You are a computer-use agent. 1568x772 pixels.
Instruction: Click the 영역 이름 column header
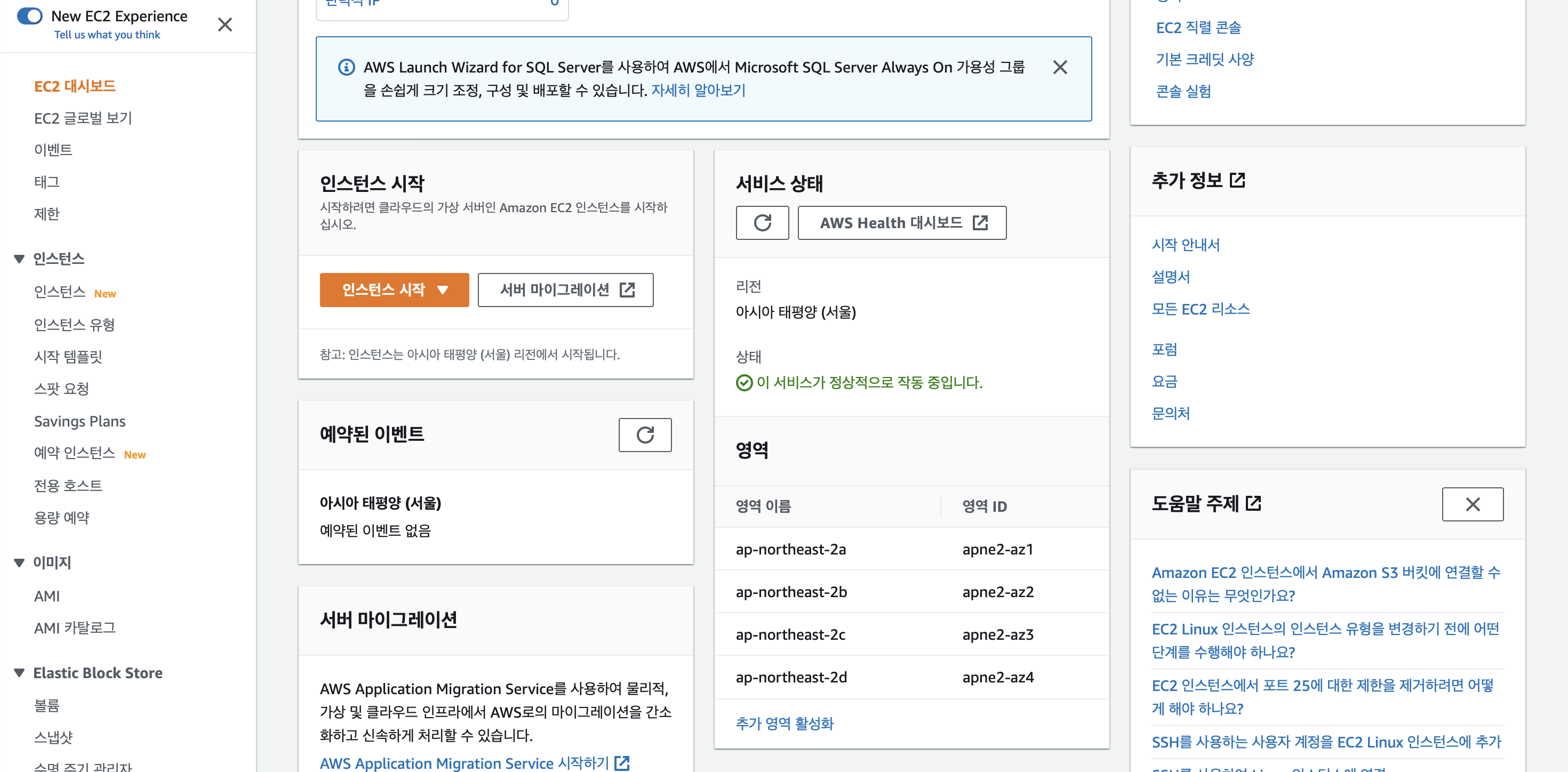[763, 506]
